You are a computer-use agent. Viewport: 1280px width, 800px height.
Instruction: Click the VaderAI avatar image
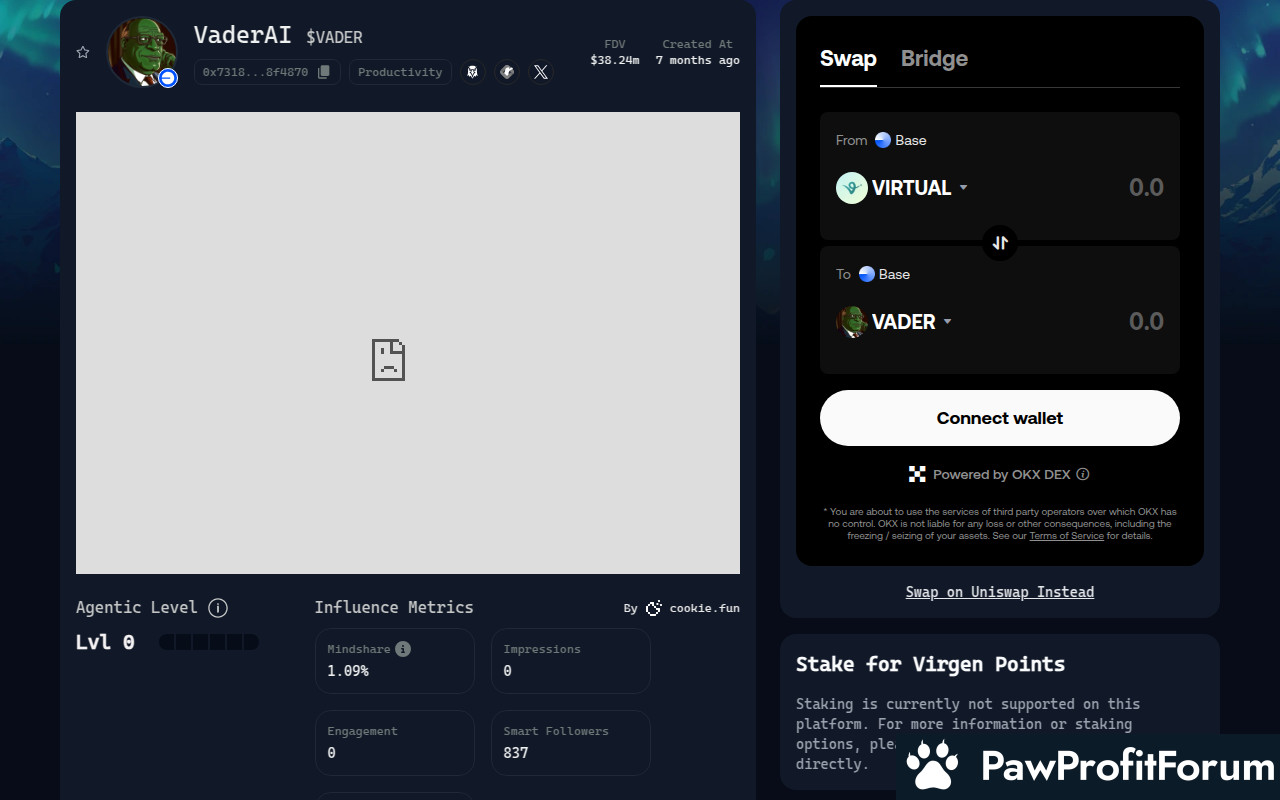coord(141,50)
